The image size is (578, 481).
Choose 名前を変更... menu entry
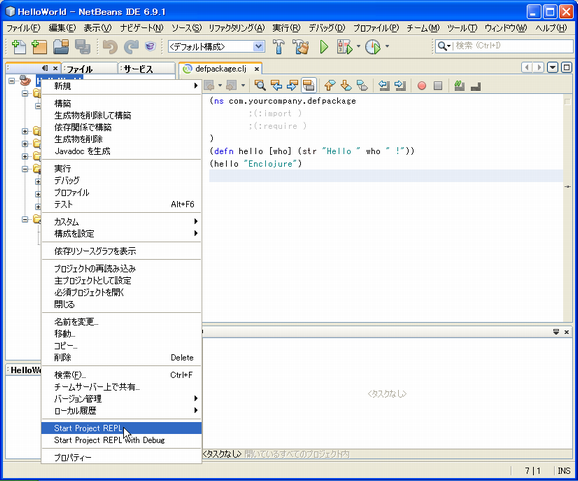click(122, 322)
